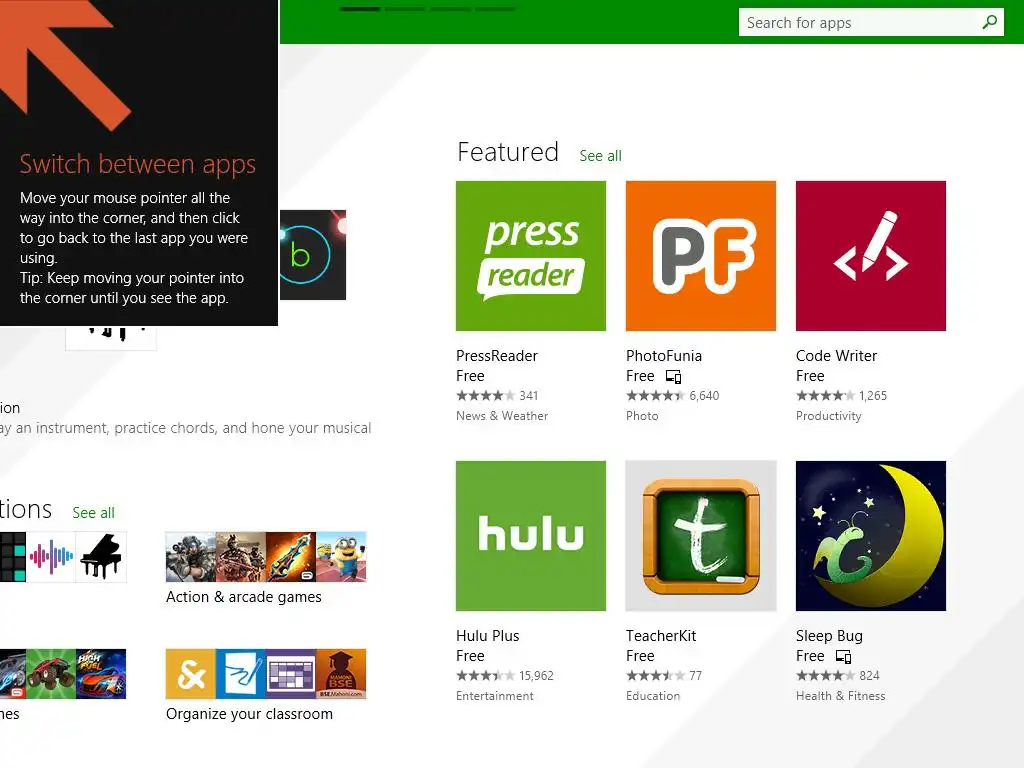
Task: Click the Education category label
Action: click(652, 696)
